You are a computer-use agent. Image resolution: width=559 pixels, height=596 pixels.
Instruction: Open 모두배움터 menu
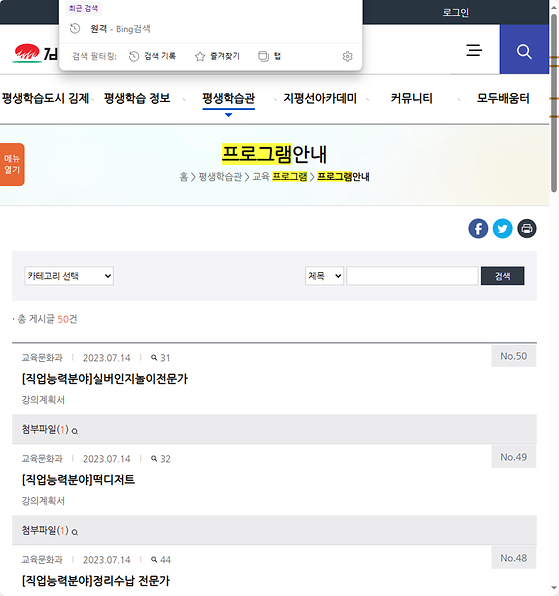(x=503, y=98)
